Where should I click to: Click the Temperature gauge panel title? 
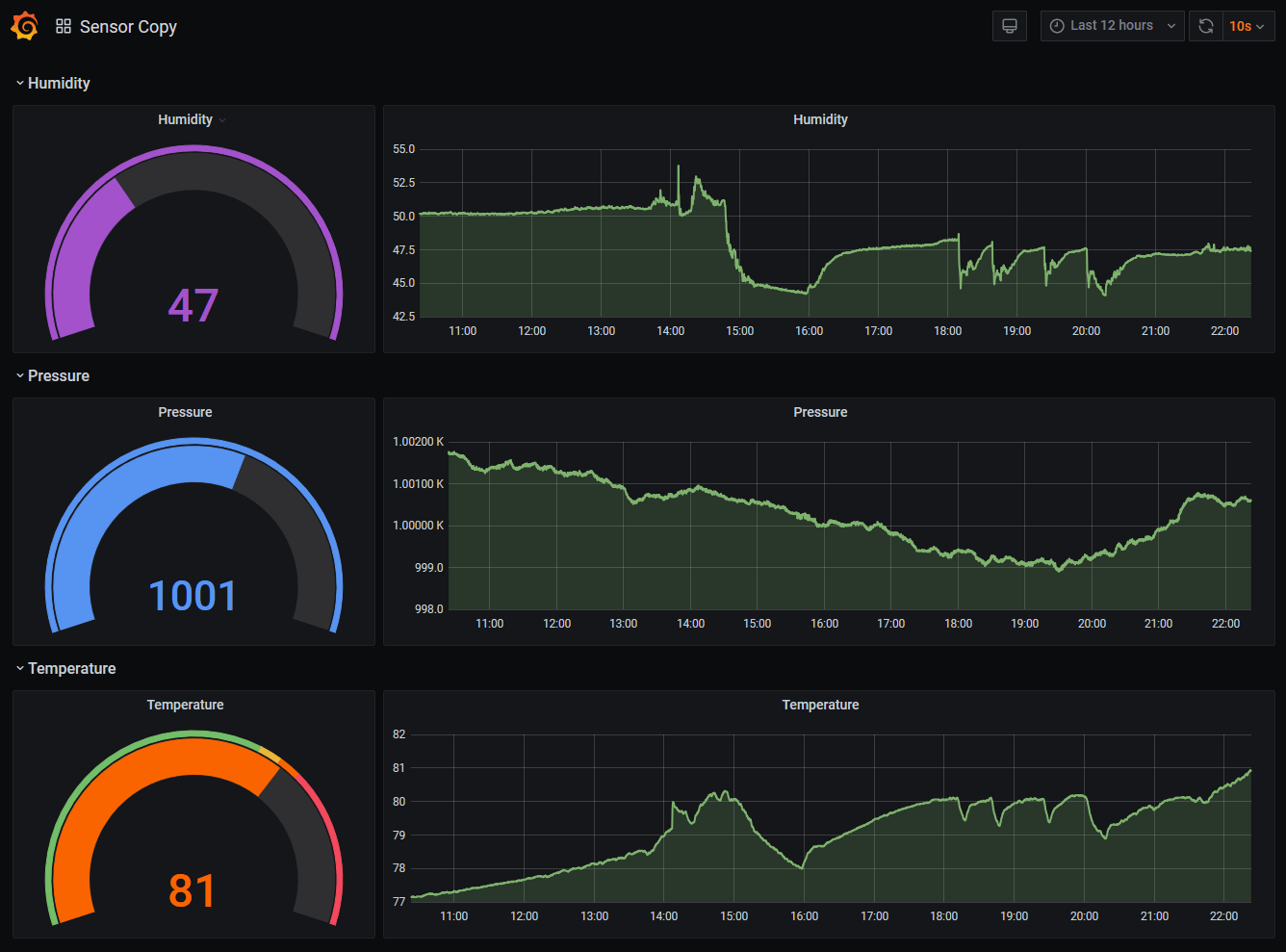(x=185, y=705)
